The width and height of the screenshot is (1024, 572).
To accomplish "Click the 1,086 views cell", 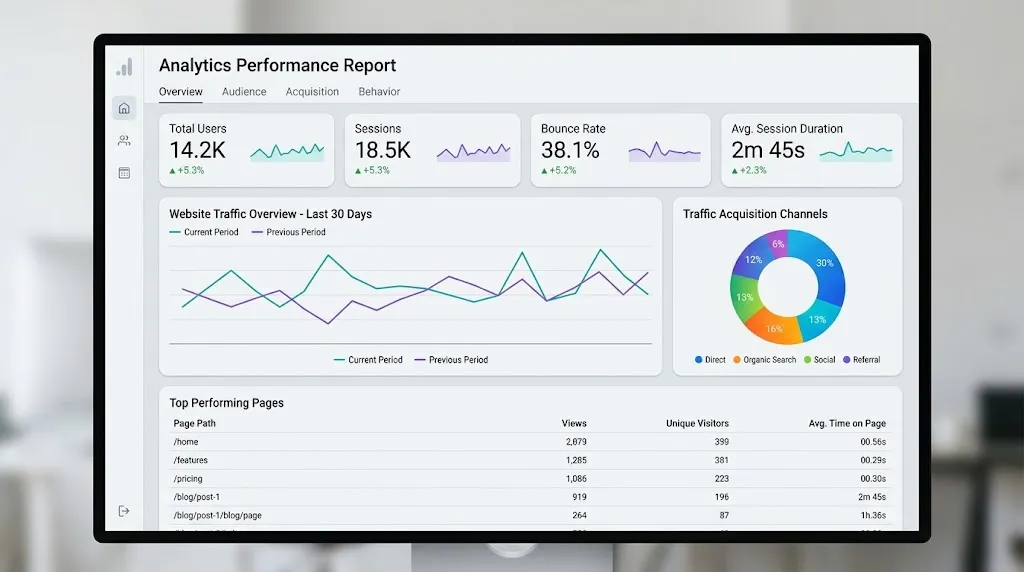I will [x=576, y=479].
